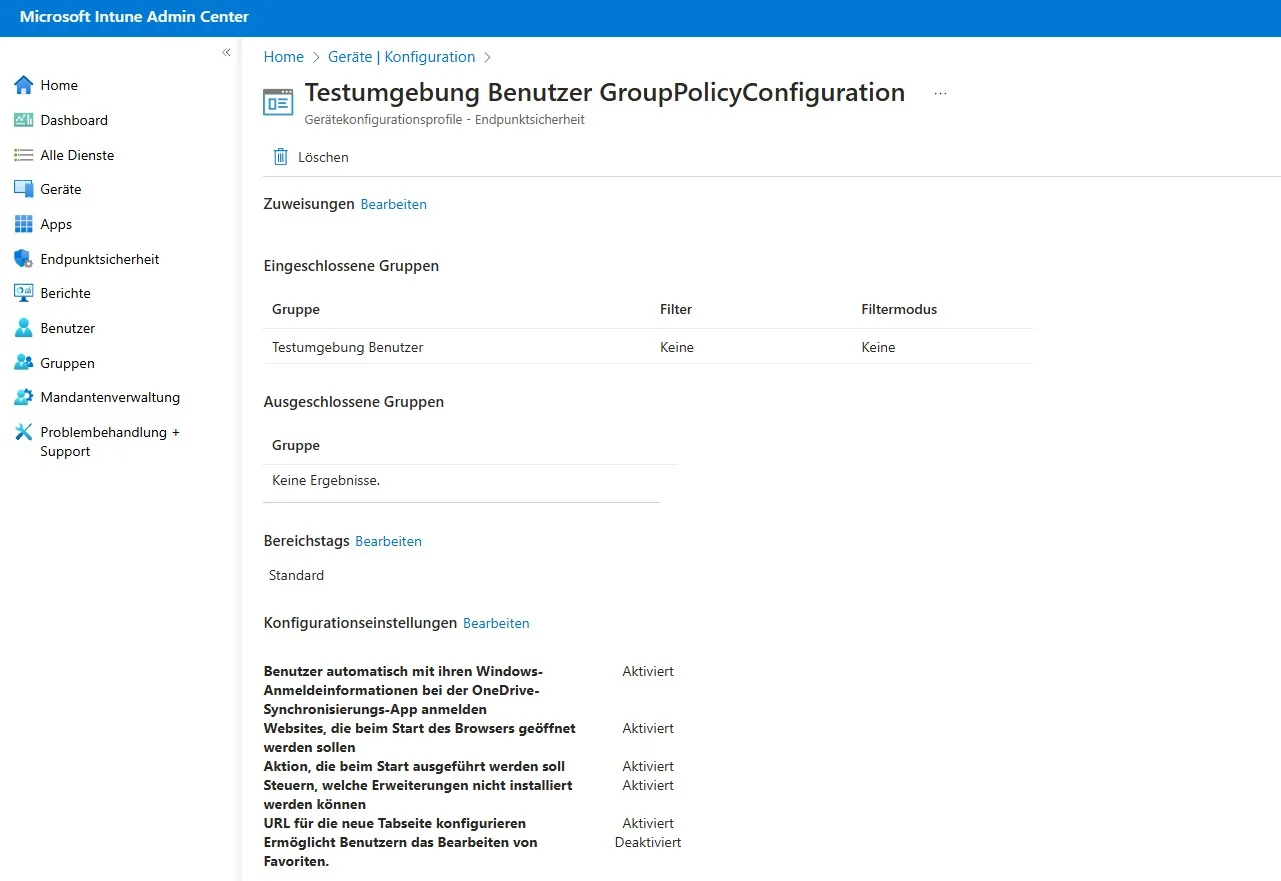1281x881 pixels.
Task: Click the Standard scope tag value
Action: [x=296, y=575]
